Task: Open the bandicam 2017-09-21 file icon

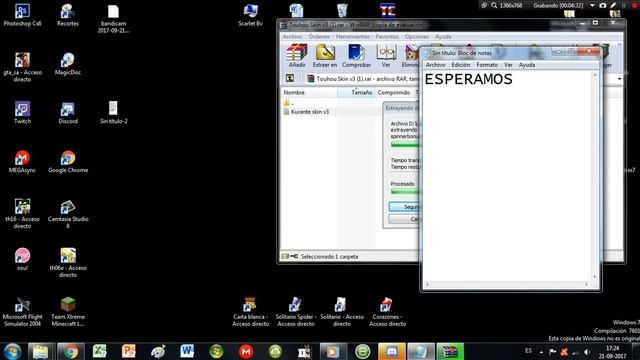Action: coord(113,18)
